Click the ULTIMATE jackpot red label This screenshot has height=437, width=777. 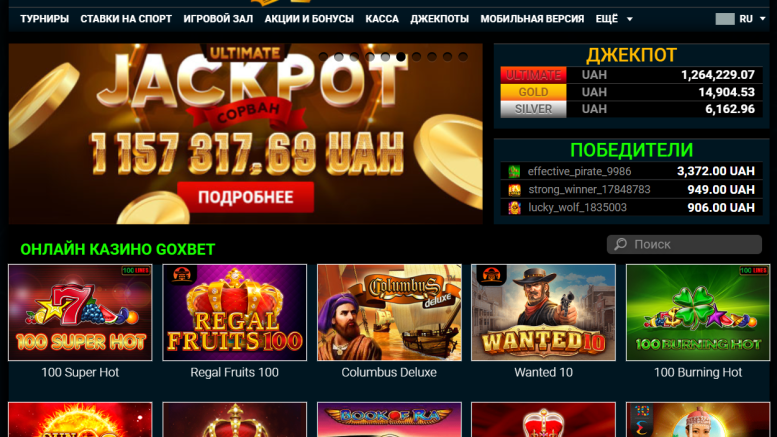point(533,75)
